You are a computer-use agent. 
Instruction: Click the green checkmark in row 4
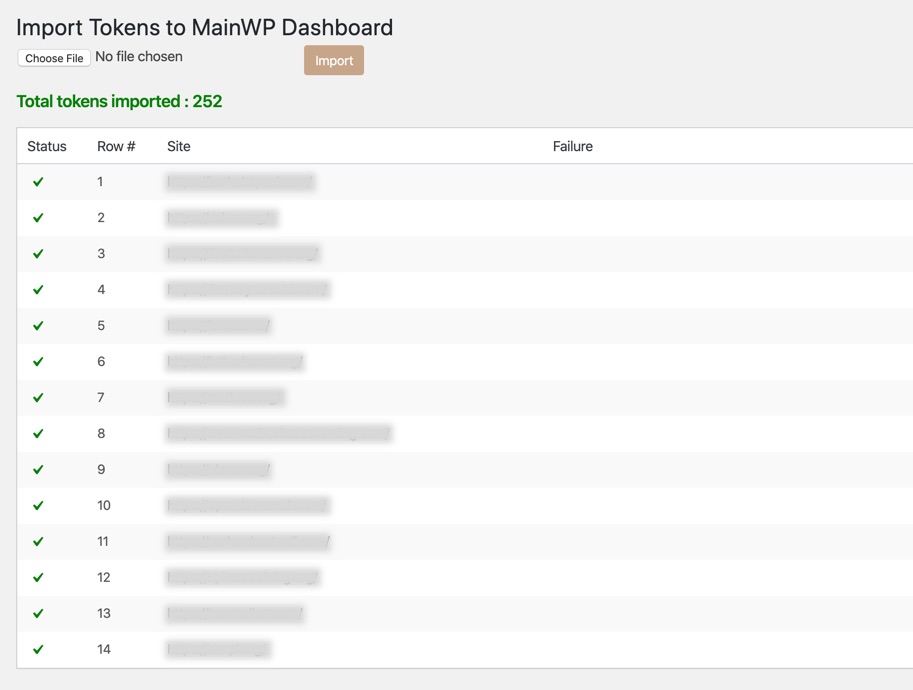(x=38, y=289)
